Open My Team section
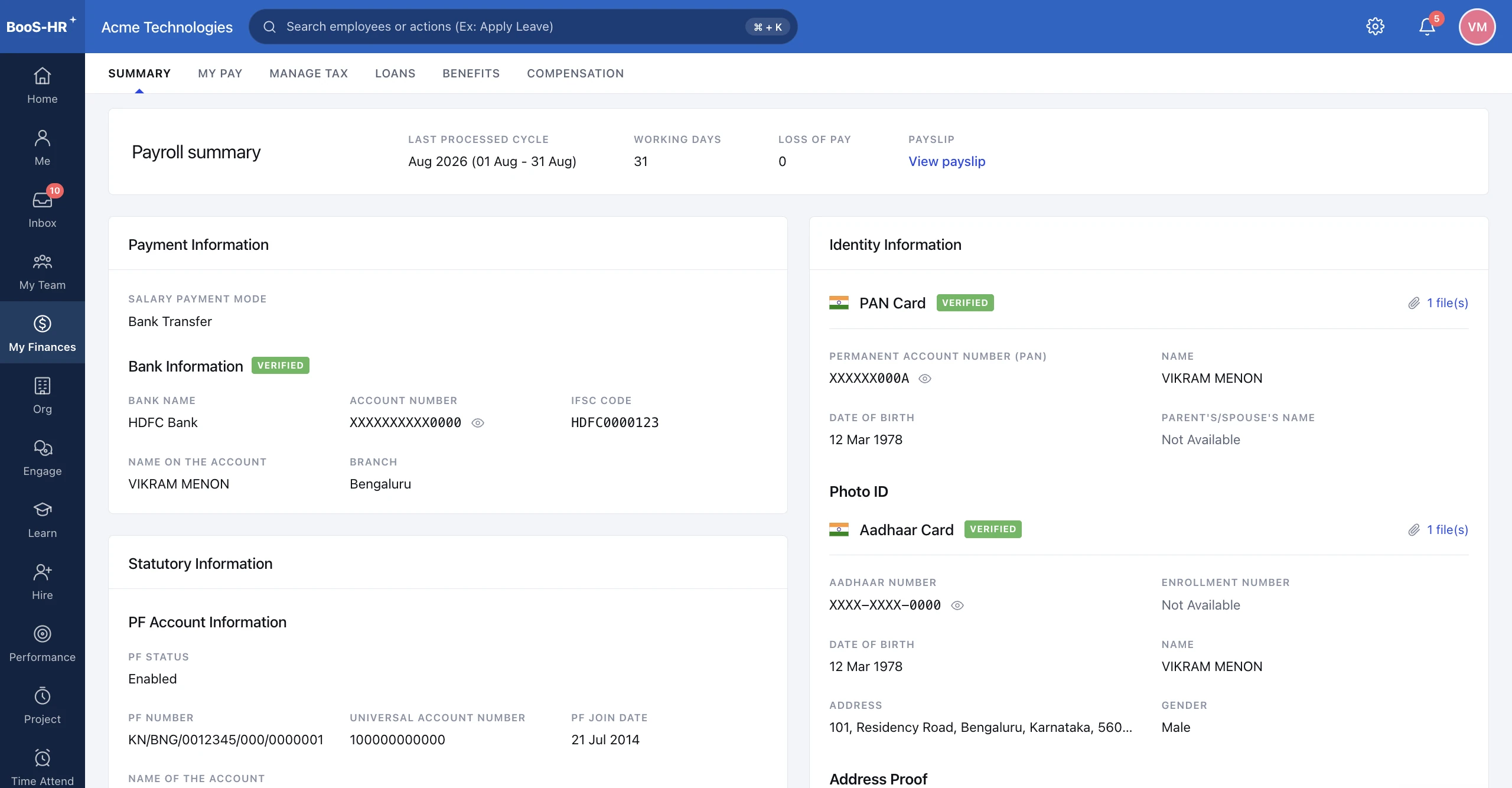 coord(43,272)
